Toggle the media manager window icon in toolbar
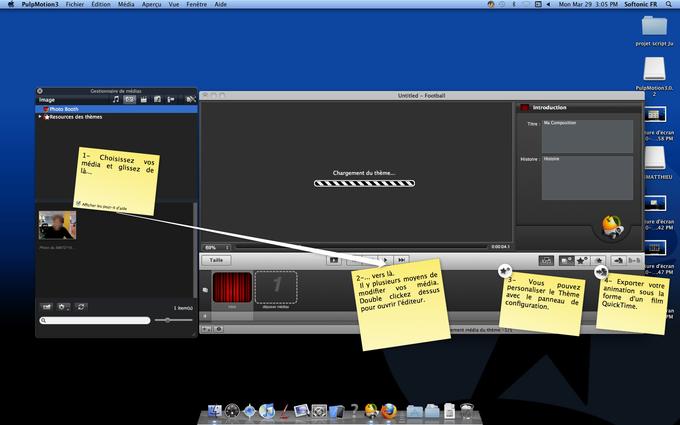 [x=546, y=260]
